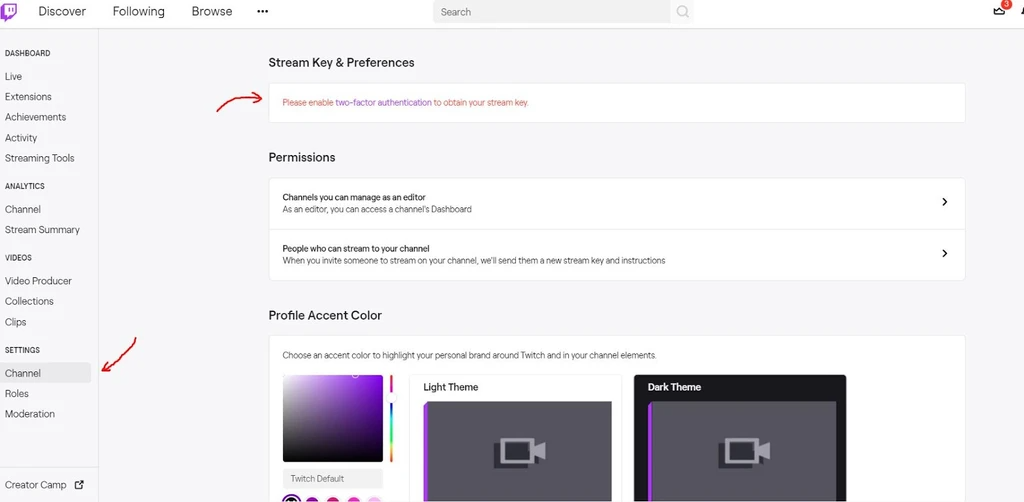Go to the Browse tab

[x=211, y=12]
